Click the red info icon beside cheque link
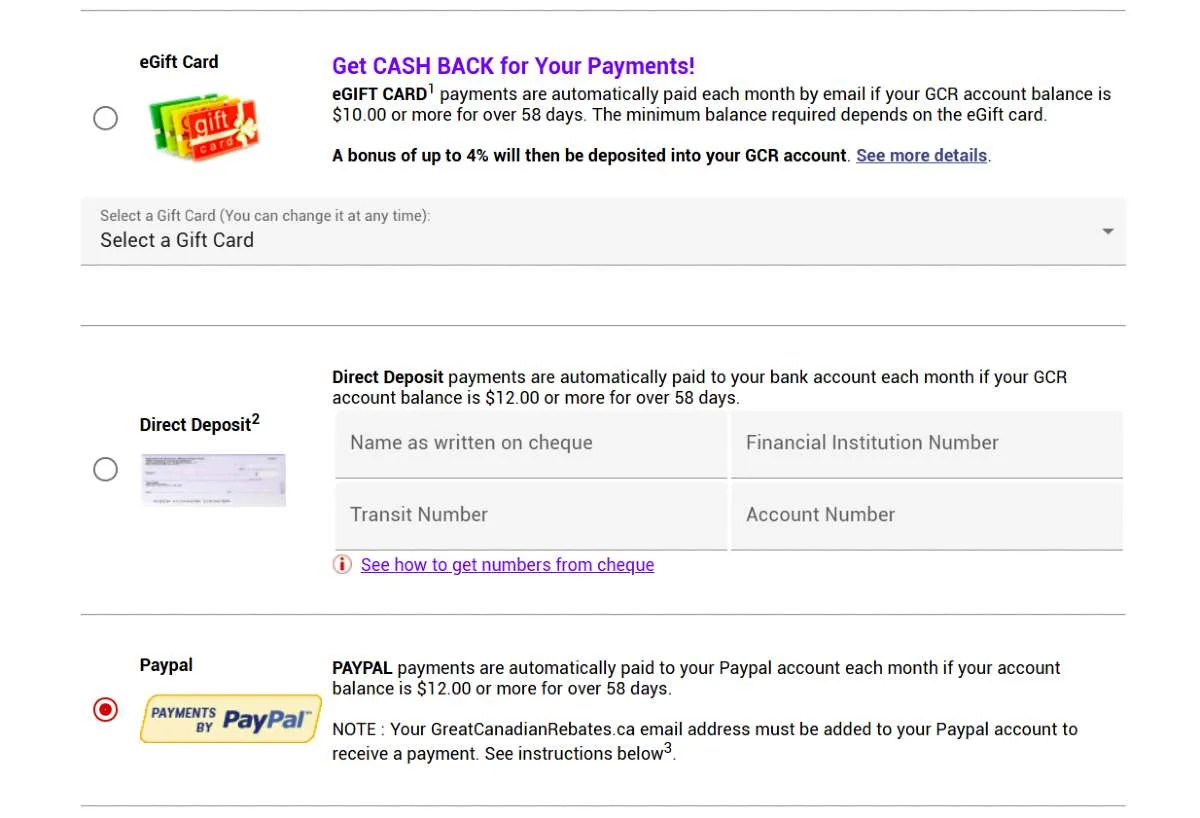 point(341,564)
